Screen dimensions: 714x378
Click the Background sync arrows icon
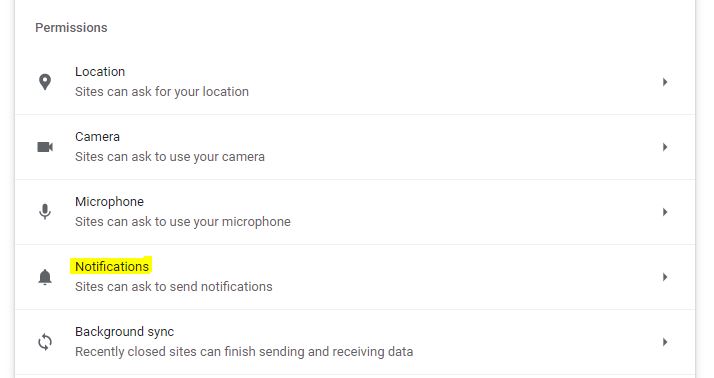click(45, 342)
